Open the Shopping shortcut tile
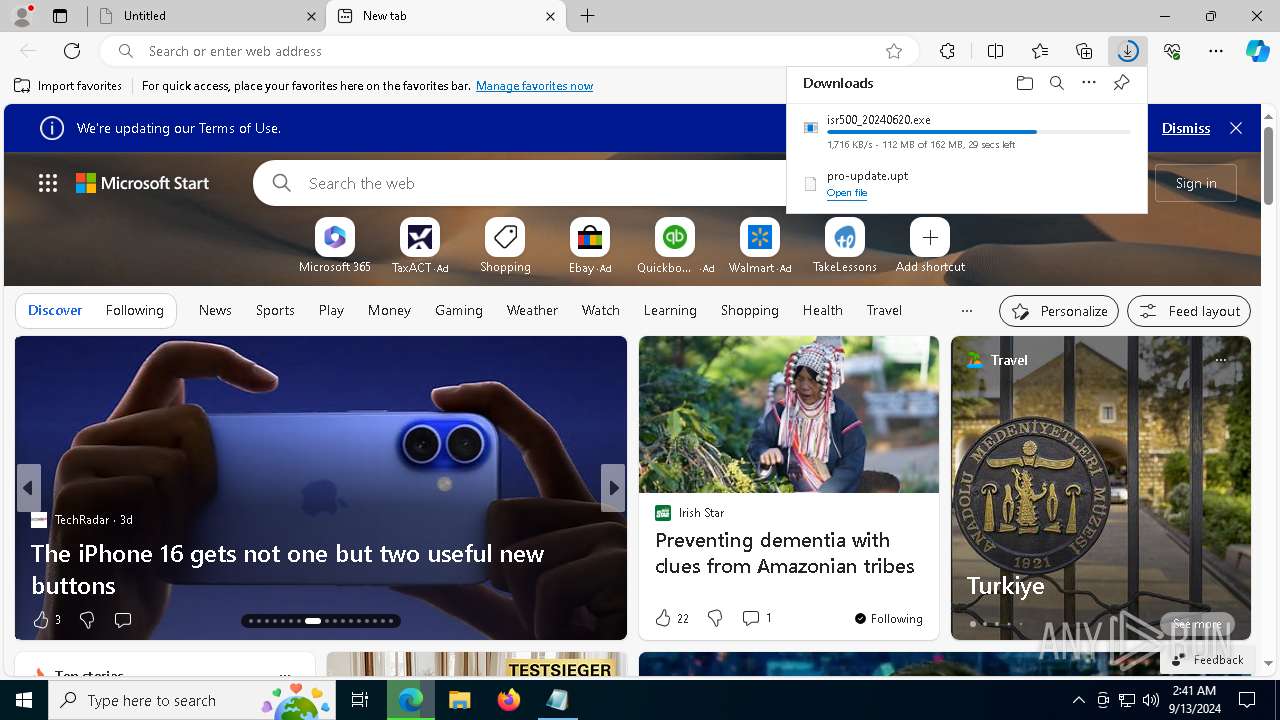The width and height of the screenshot is (1280, 720). coord(505,245)
